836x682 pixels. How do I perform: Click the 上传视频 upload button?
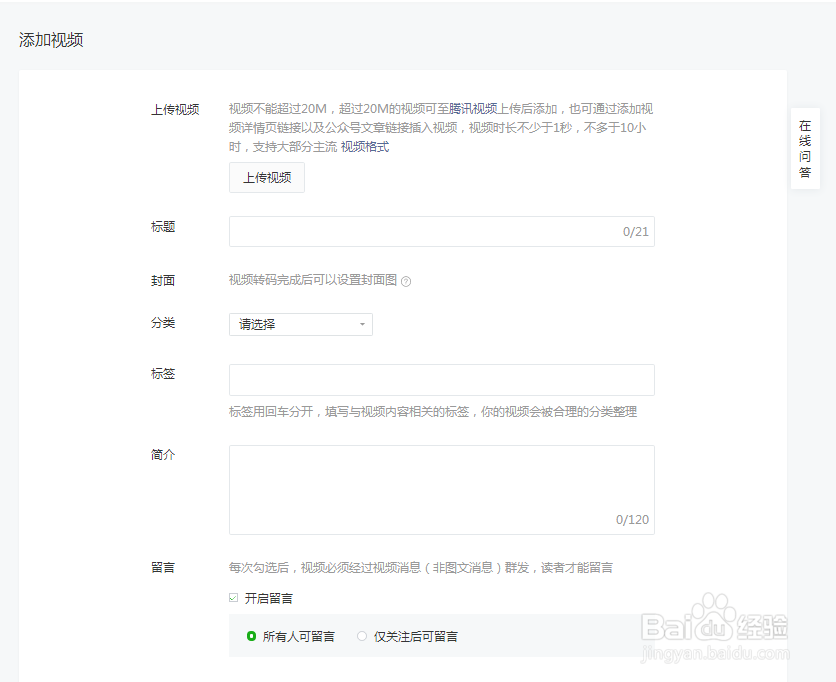266,178
